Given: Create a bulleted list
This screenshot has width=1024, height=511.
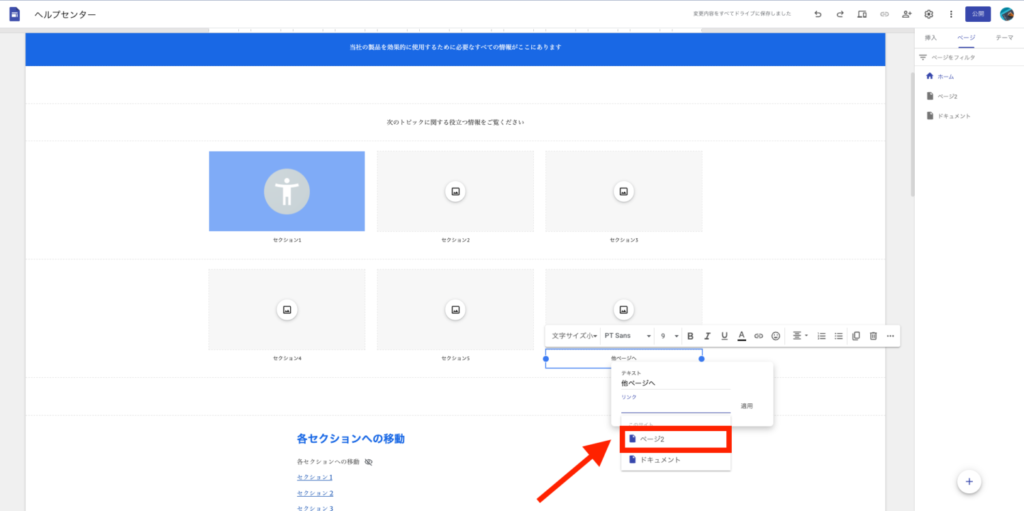Looking at the screenshot, I should point(839,336).
